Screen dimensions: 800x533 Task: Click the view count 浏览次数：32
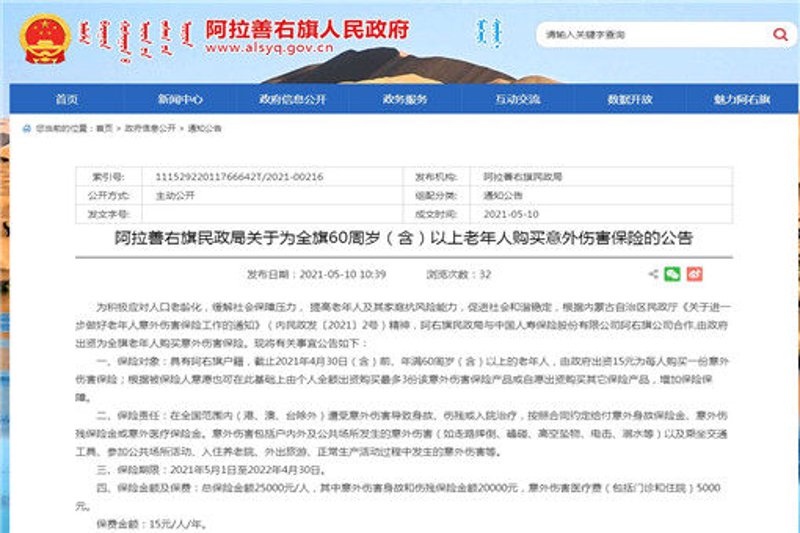459,274
